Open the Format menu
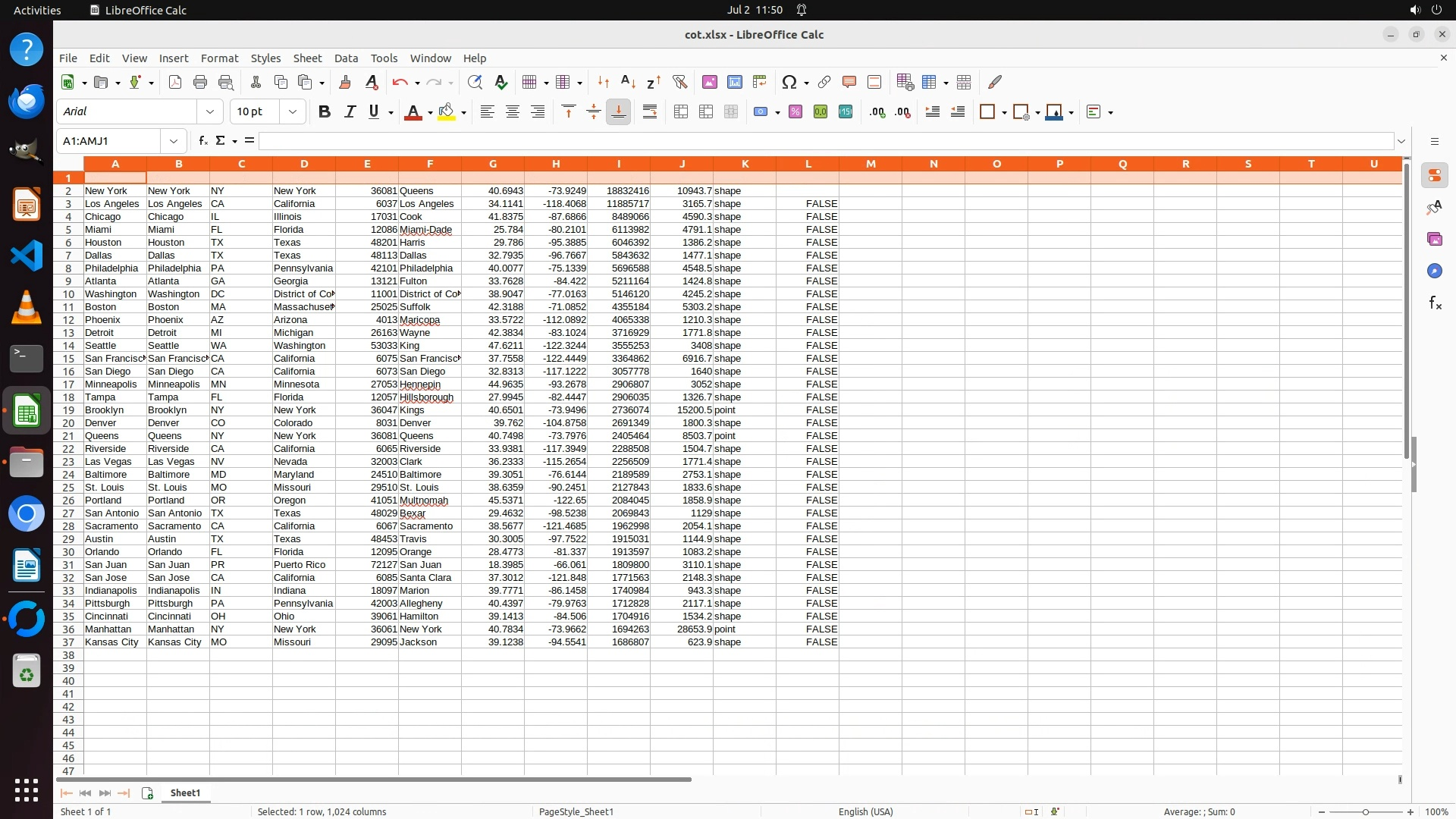The image size is (1456, 819). (219, 58)
